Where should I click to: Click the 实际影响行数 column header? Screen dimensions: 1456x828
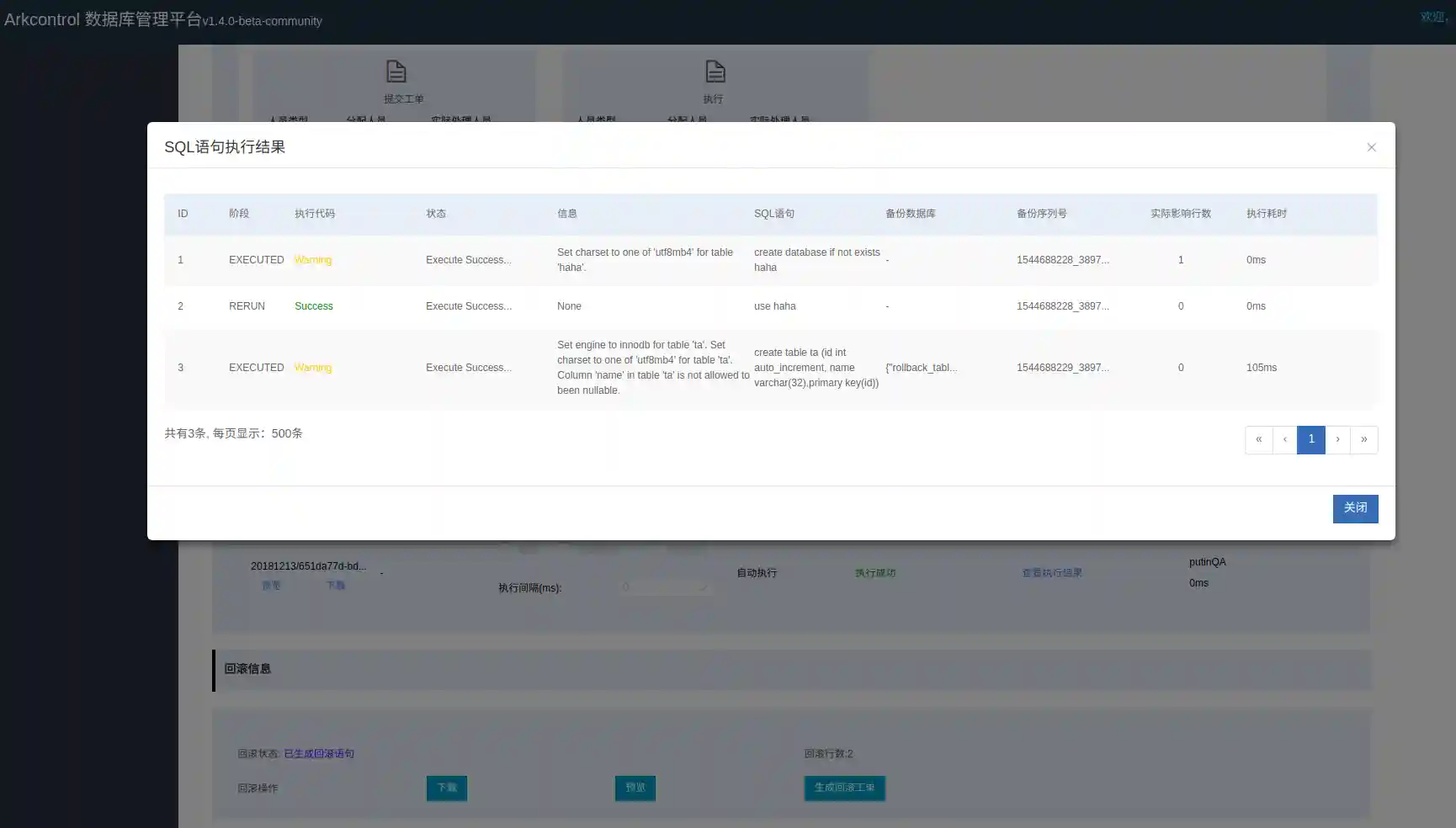pyautogui.click(x=1180, y=214)
